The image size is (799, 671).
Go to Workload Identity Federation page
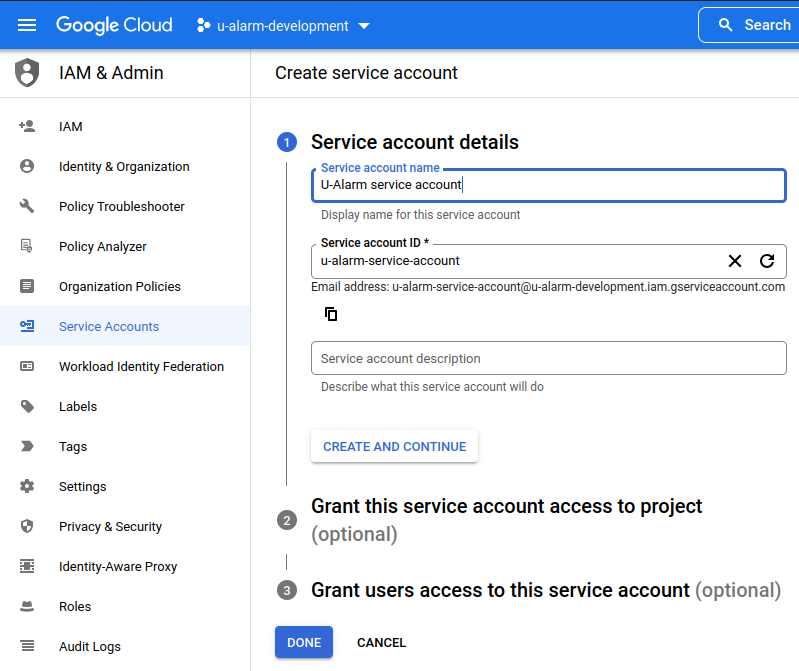click(141, 366)
